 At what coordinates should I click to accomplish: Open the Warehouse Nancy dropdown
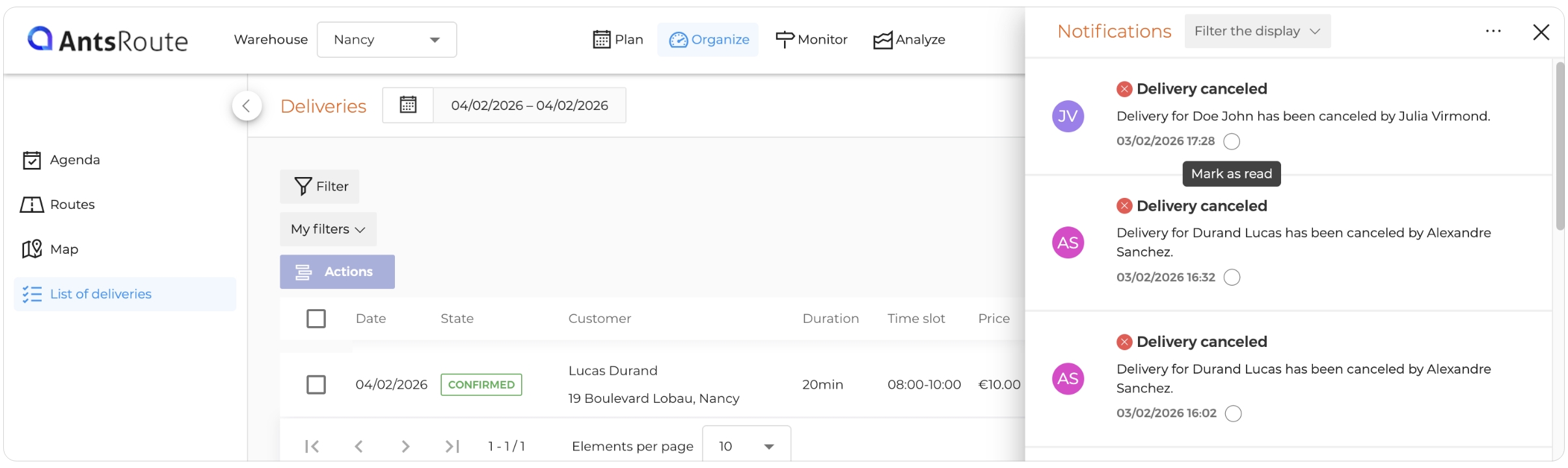point(386,40)
